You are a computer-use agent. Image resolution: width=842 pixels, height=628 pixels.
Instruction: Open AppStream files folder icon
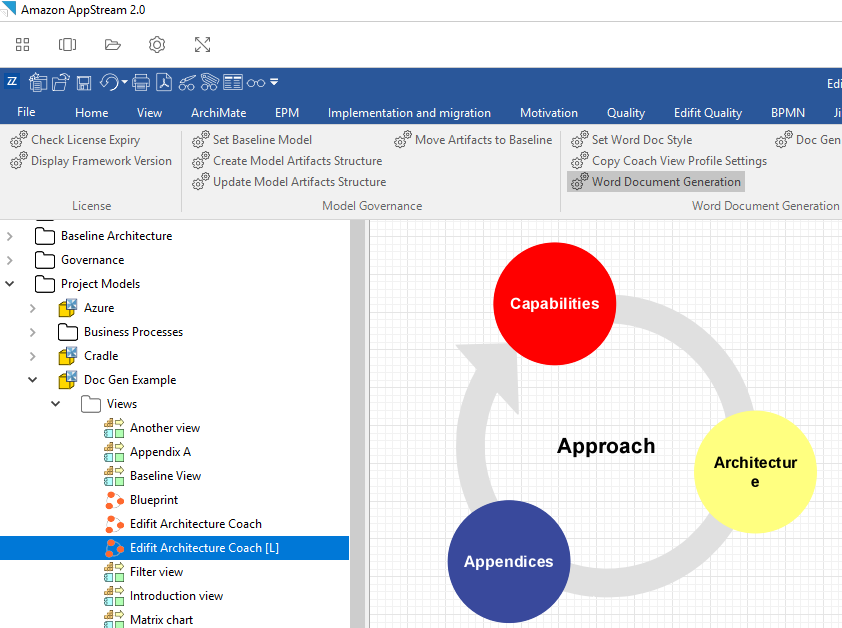[x=112, y=45]
